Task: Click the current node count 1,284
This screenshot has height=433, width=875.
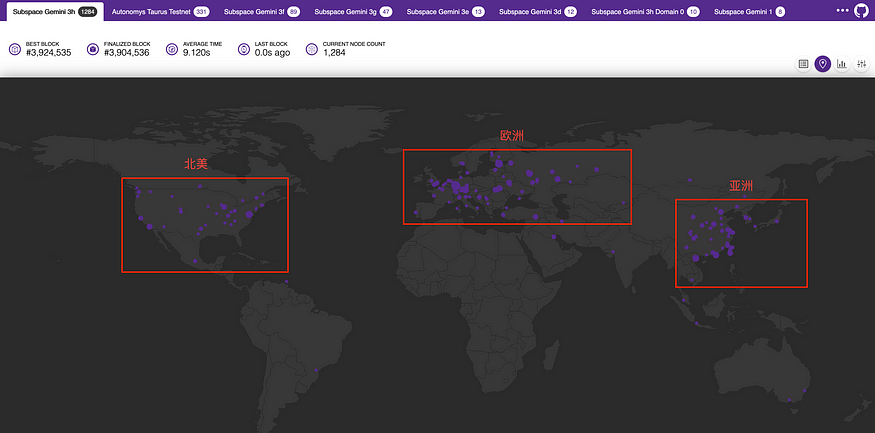Action: pos(334,53)
